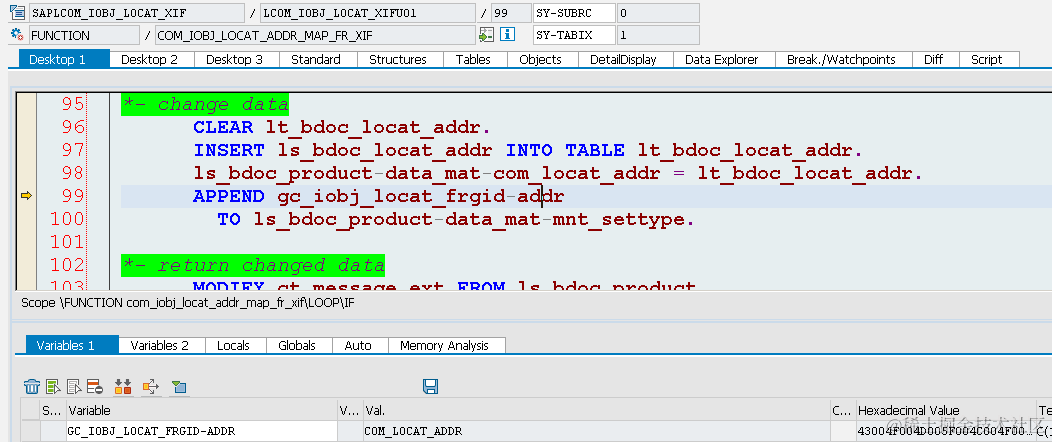Click the Scope path text below the editor
Viewport: 1052px width, 442px height.
coord(188,302)
